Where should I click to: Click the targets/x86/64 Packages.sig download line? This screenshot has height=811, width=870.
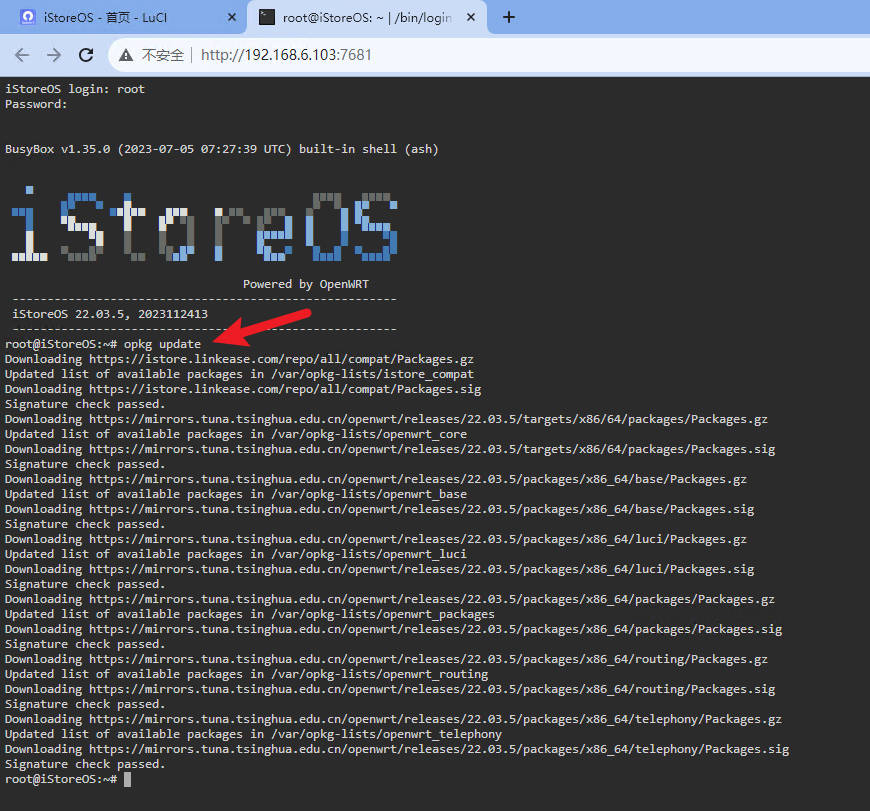pos(390,449)
